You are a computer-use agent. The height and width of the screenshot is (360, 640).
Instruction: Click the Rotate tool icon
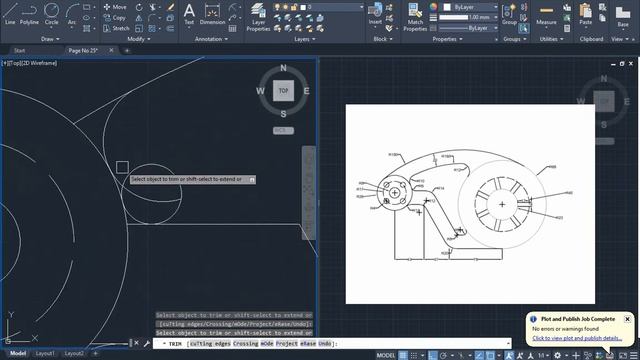click(139, 7)
